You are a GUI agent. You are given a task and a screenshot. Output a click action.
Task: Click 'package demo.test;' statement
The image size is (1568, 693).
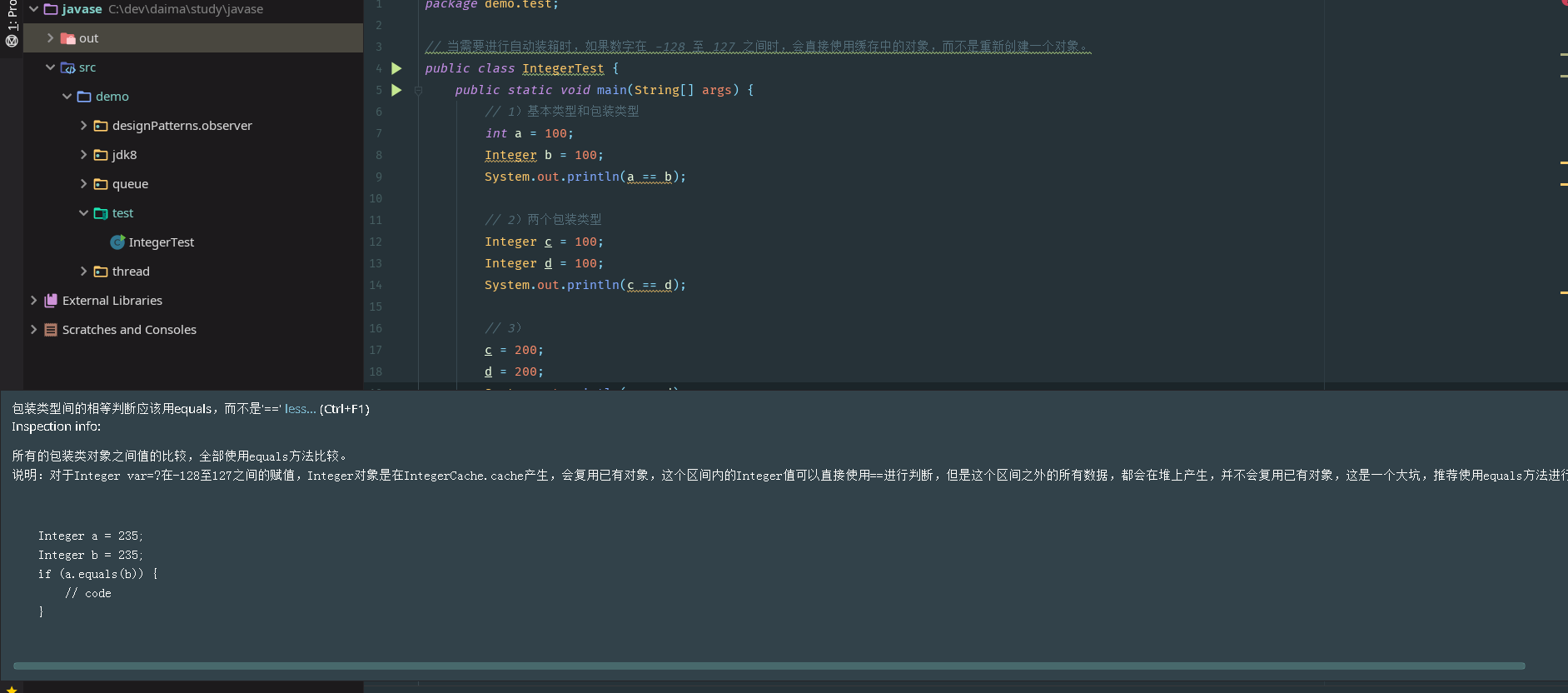491,5
